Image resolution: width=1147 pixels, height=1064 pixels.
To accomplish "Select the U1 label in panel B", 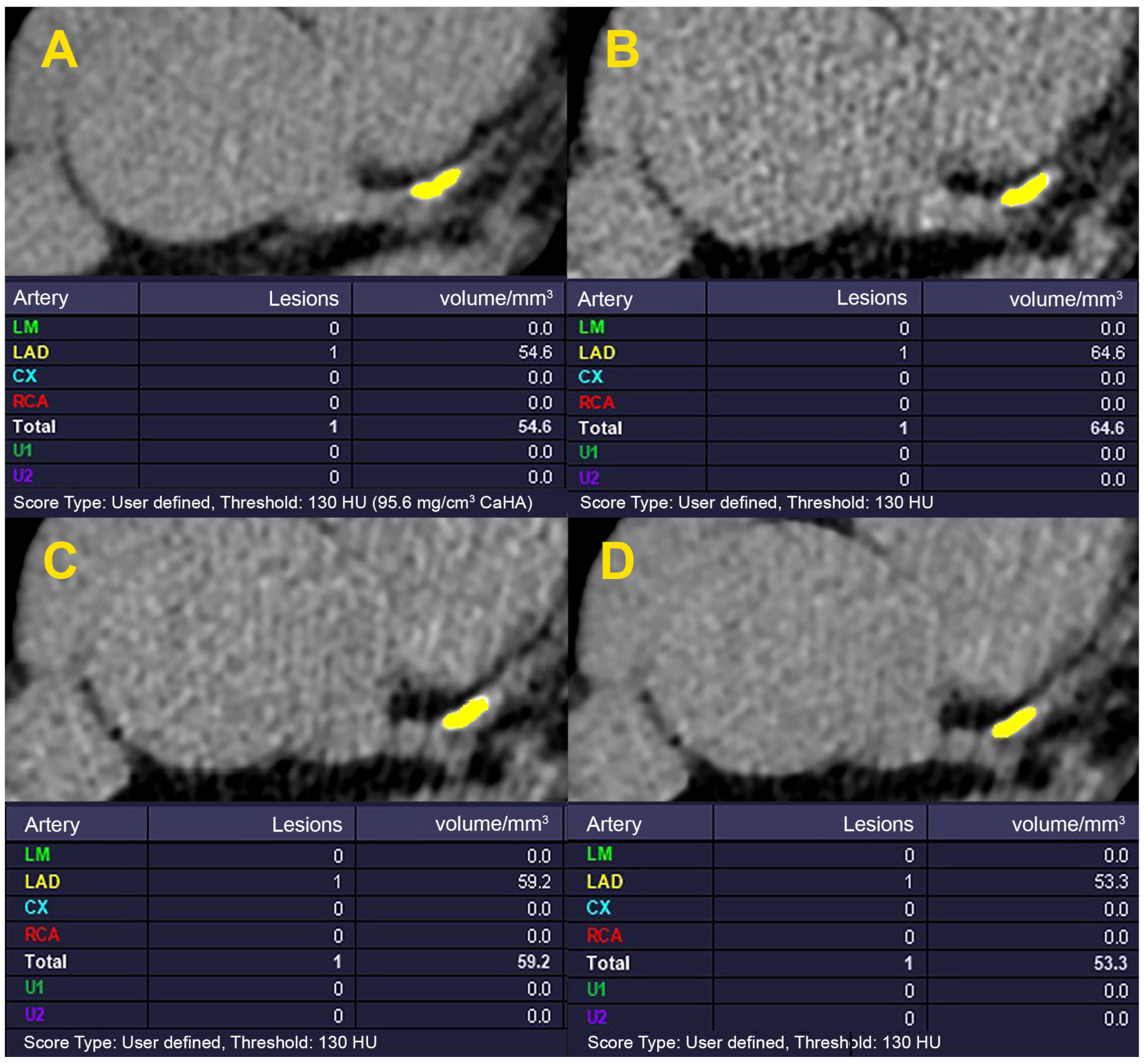I will [588, 452].
